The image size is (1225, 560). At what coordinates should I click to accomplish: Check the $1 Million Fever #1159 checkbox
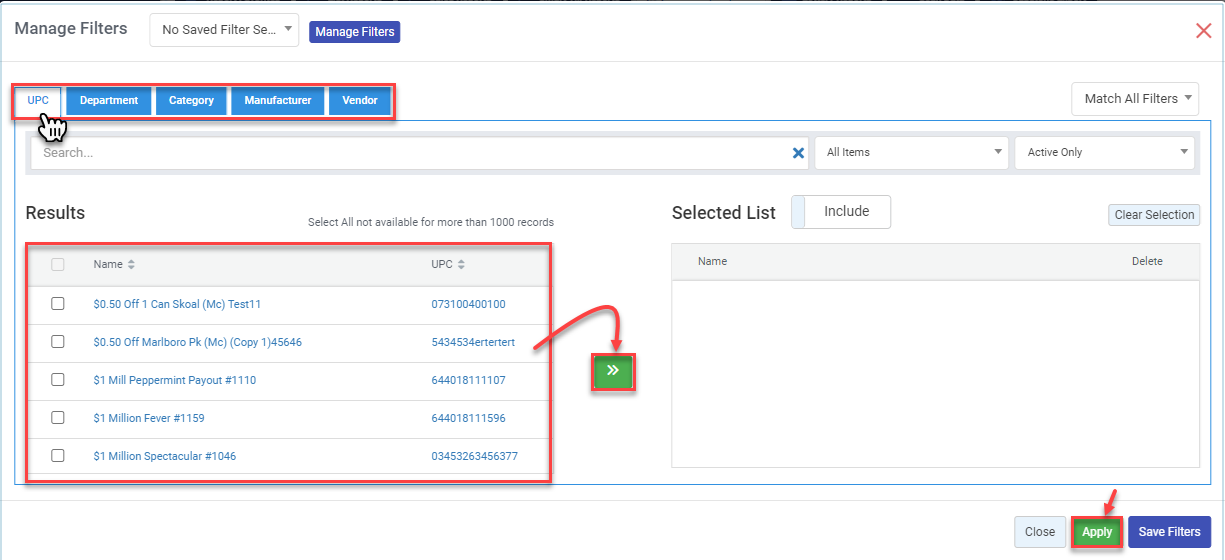click(58, 418)
